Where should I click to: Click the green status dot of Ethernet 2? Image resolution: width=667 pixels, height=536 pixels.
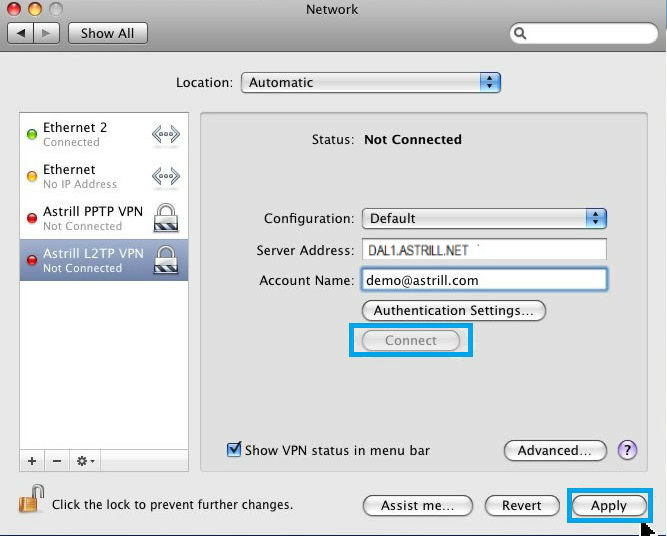click(x=32, y=134)
